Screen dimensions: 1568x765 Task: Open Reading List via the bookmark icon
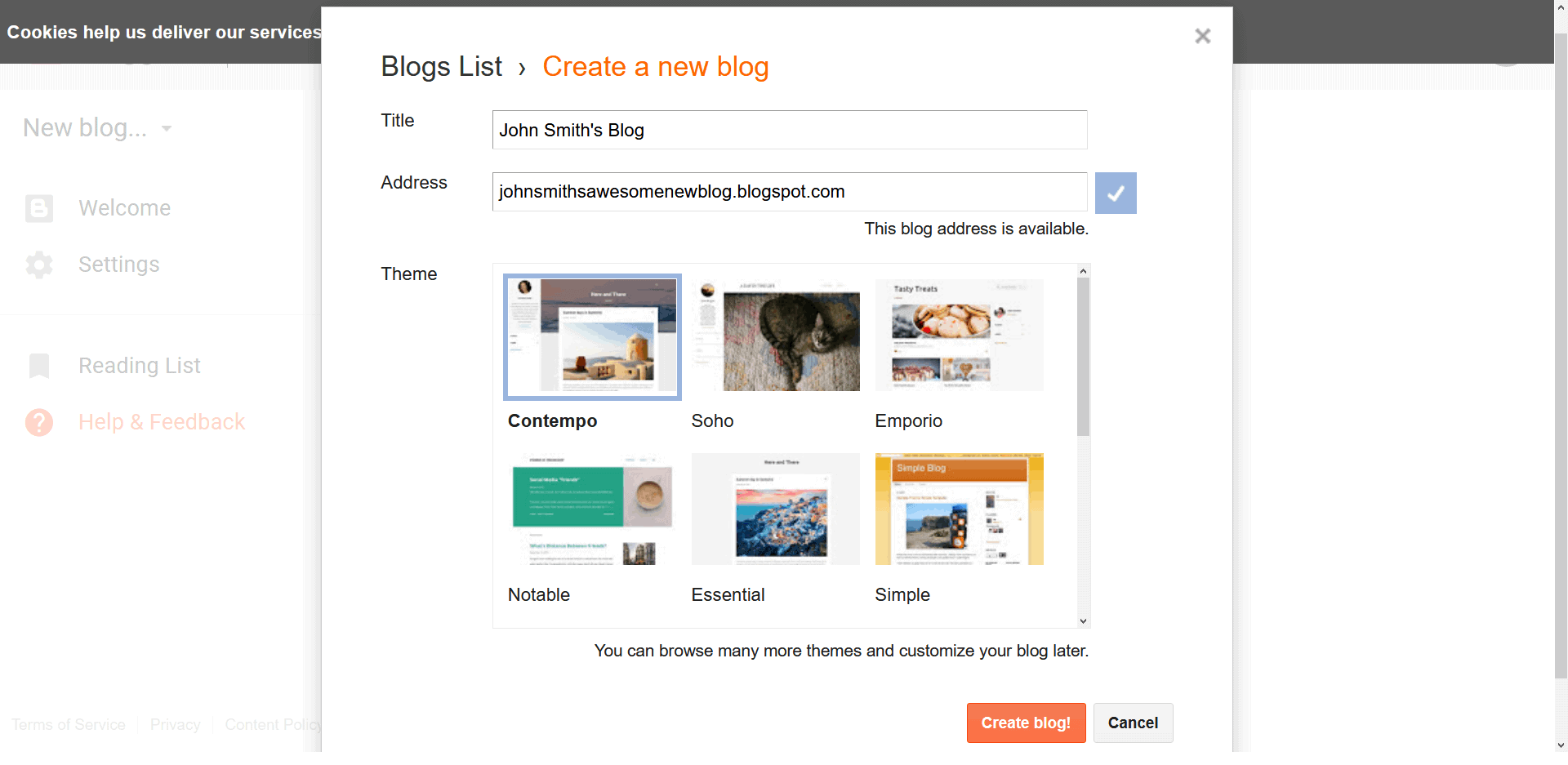tap(38, 366)
